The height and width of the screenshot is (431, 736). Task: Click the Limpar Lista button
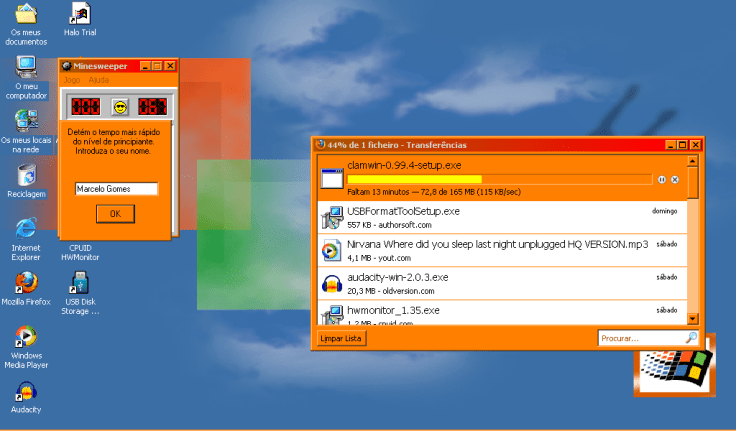point(342,339)
